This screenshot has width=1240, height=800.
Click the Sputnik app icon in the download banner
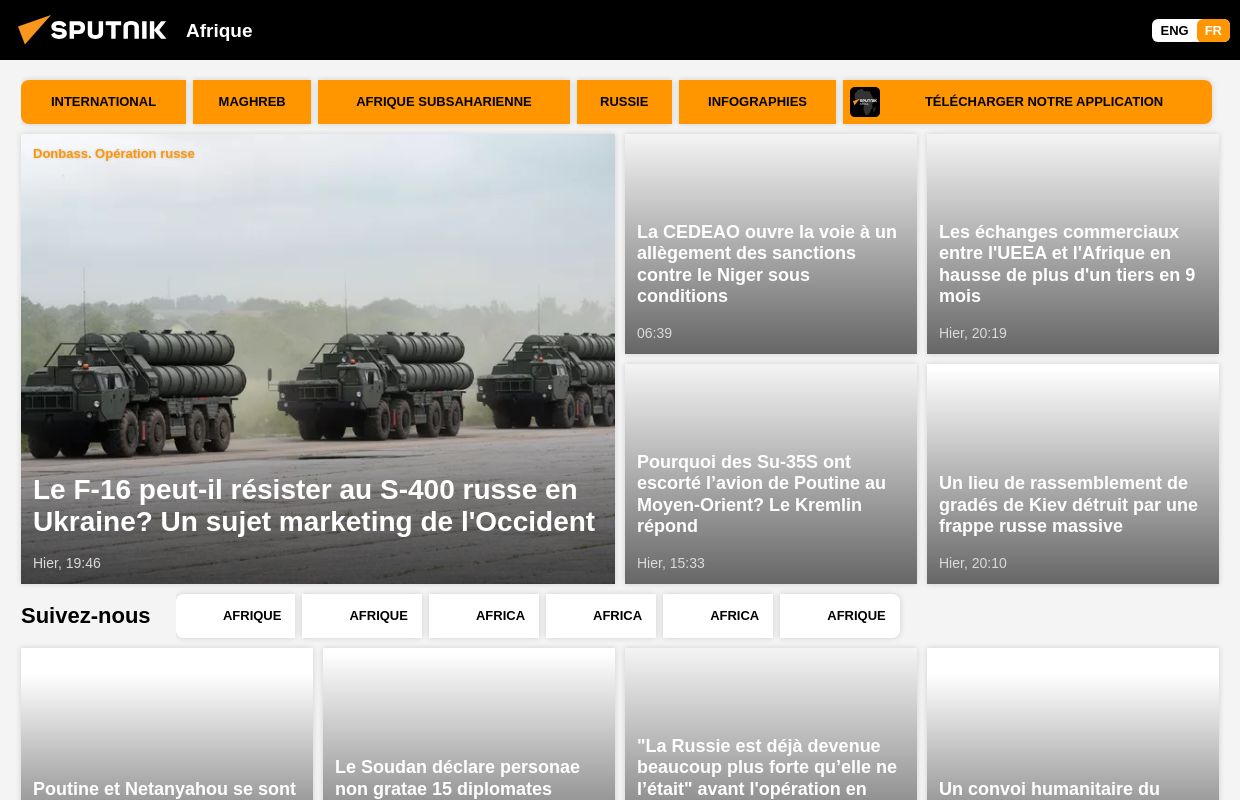coord(865,102)
